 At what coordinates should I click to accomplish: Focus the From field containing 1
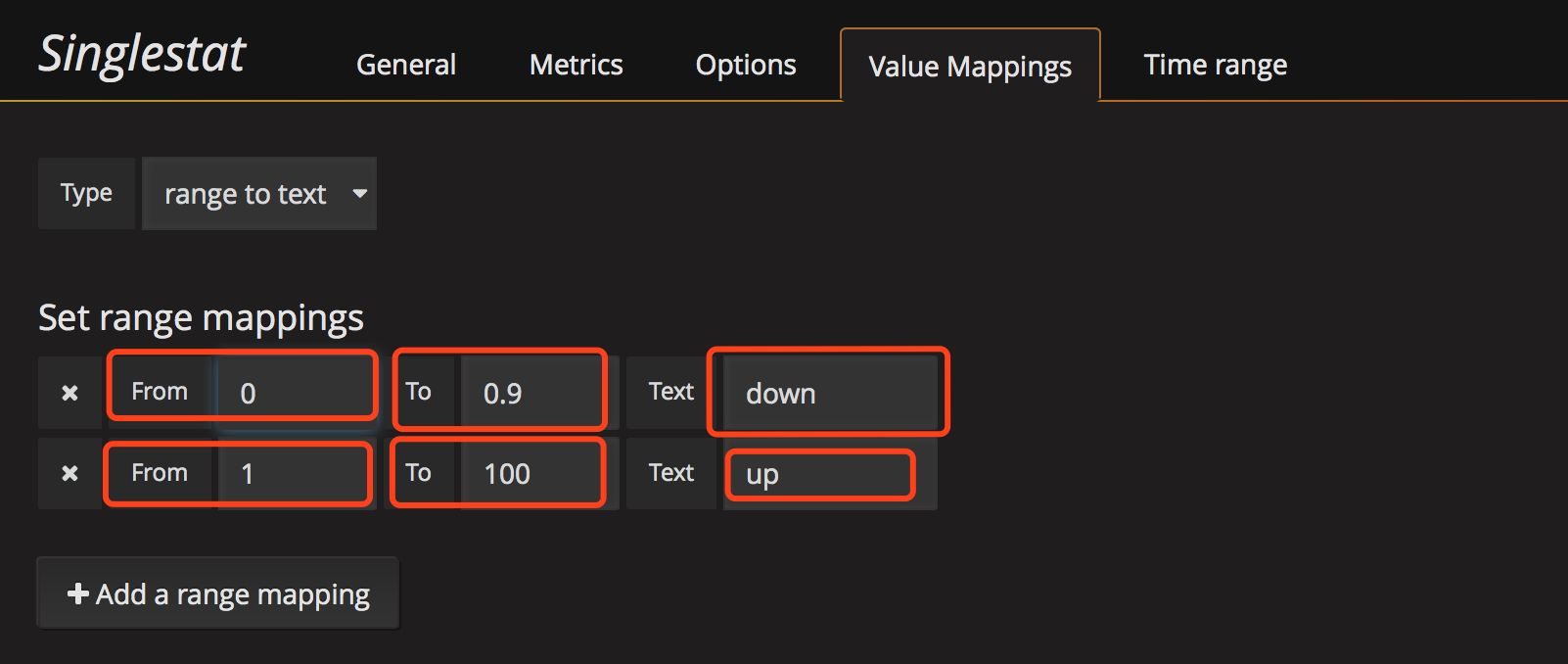coord(294,473)
